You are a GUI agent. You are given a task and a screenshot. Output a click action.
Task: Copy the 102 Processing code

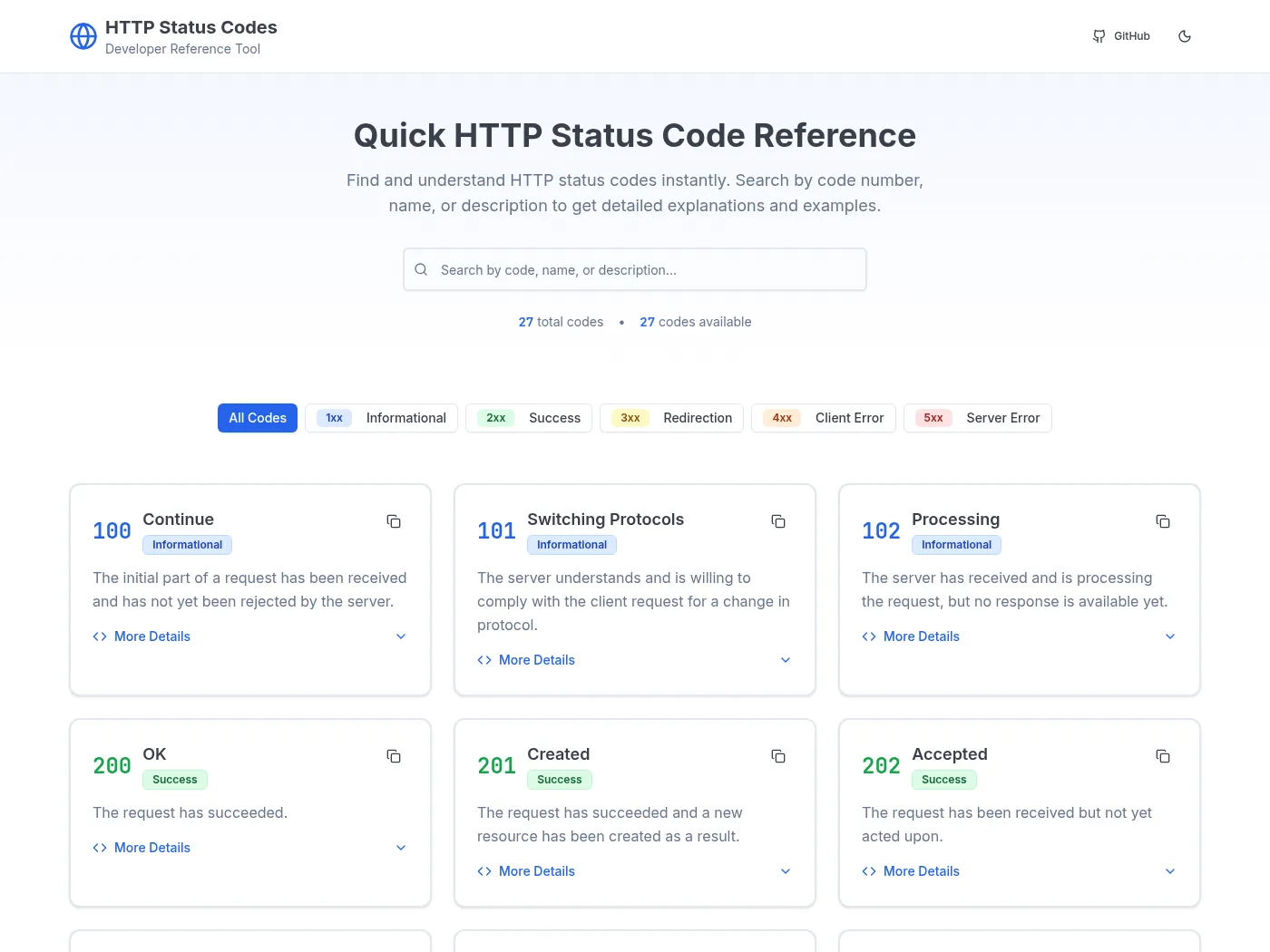tap(1163, 521)
